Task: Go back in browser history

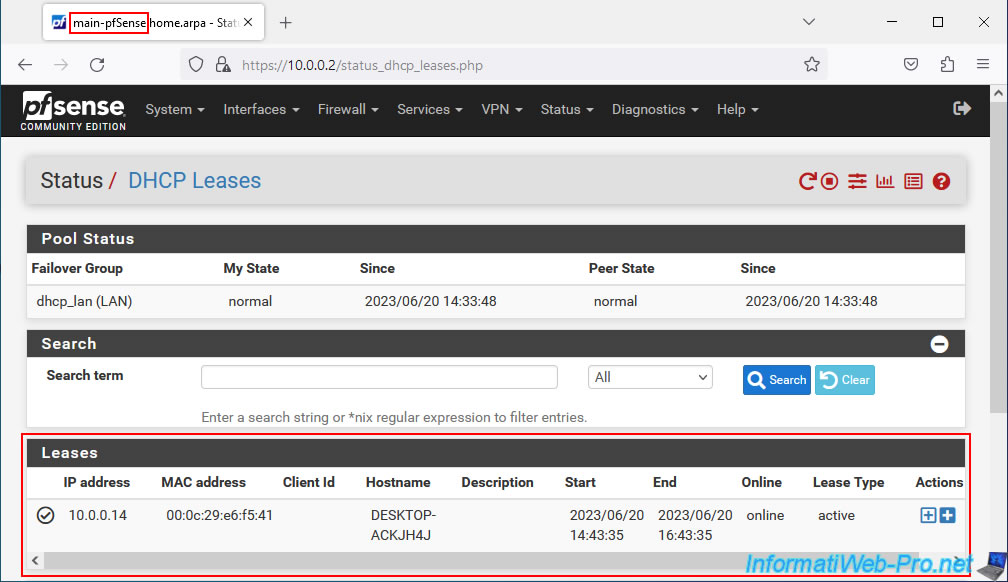Action: tap(25, 65)
